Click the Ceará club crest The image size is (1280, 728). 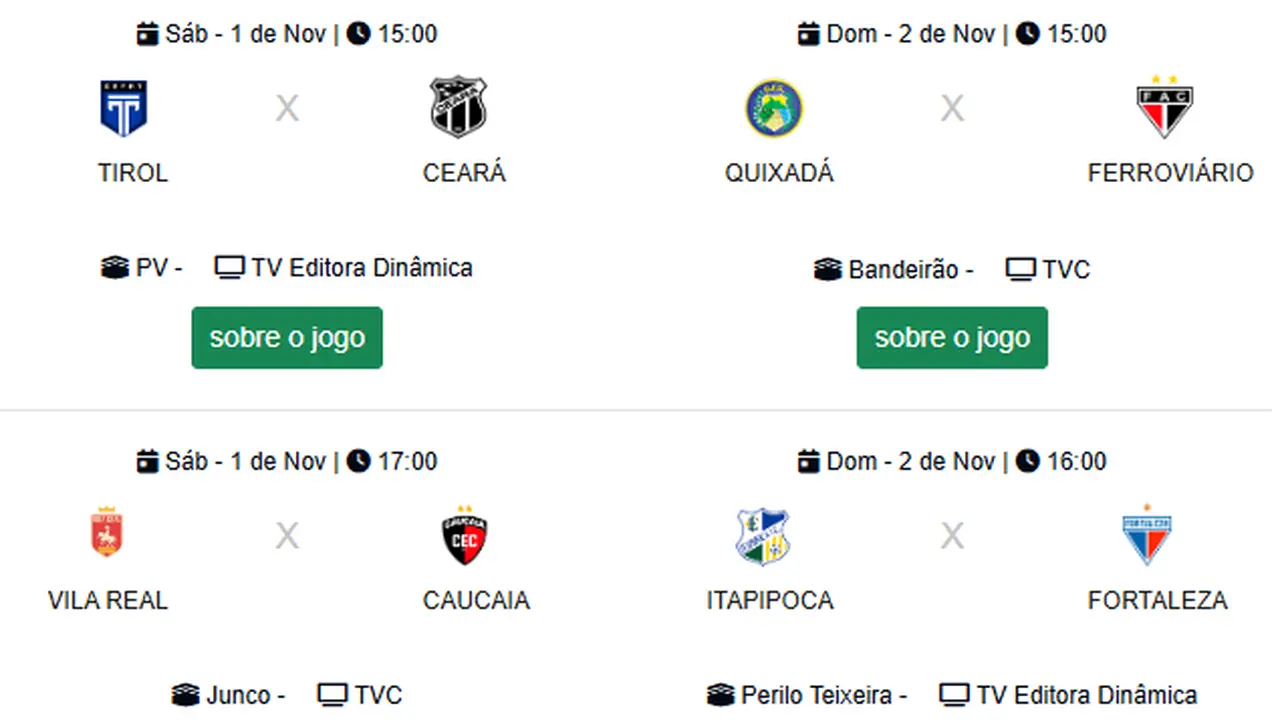click(459, 107)
